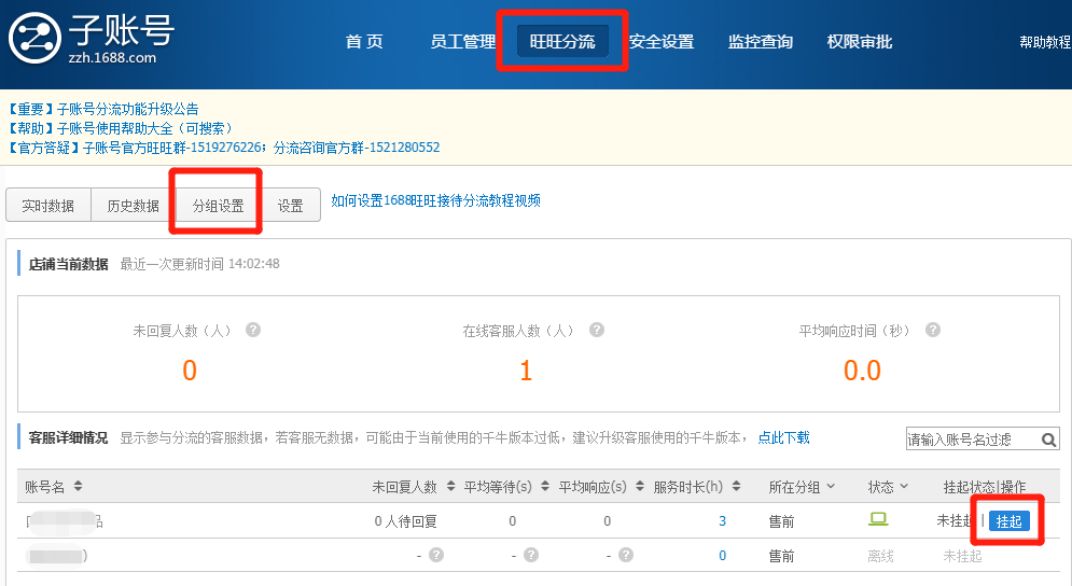
Task: Click zzh.1688.com site address text
Action: coord(112,58)
